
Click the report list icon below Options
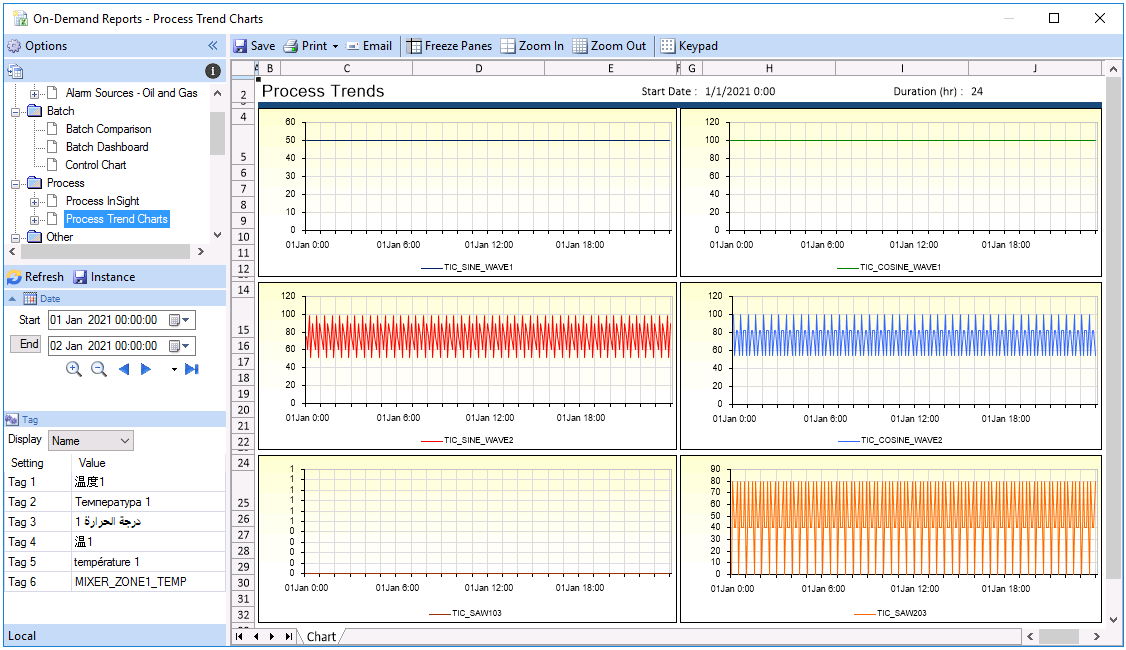click(x=15, y=71)
